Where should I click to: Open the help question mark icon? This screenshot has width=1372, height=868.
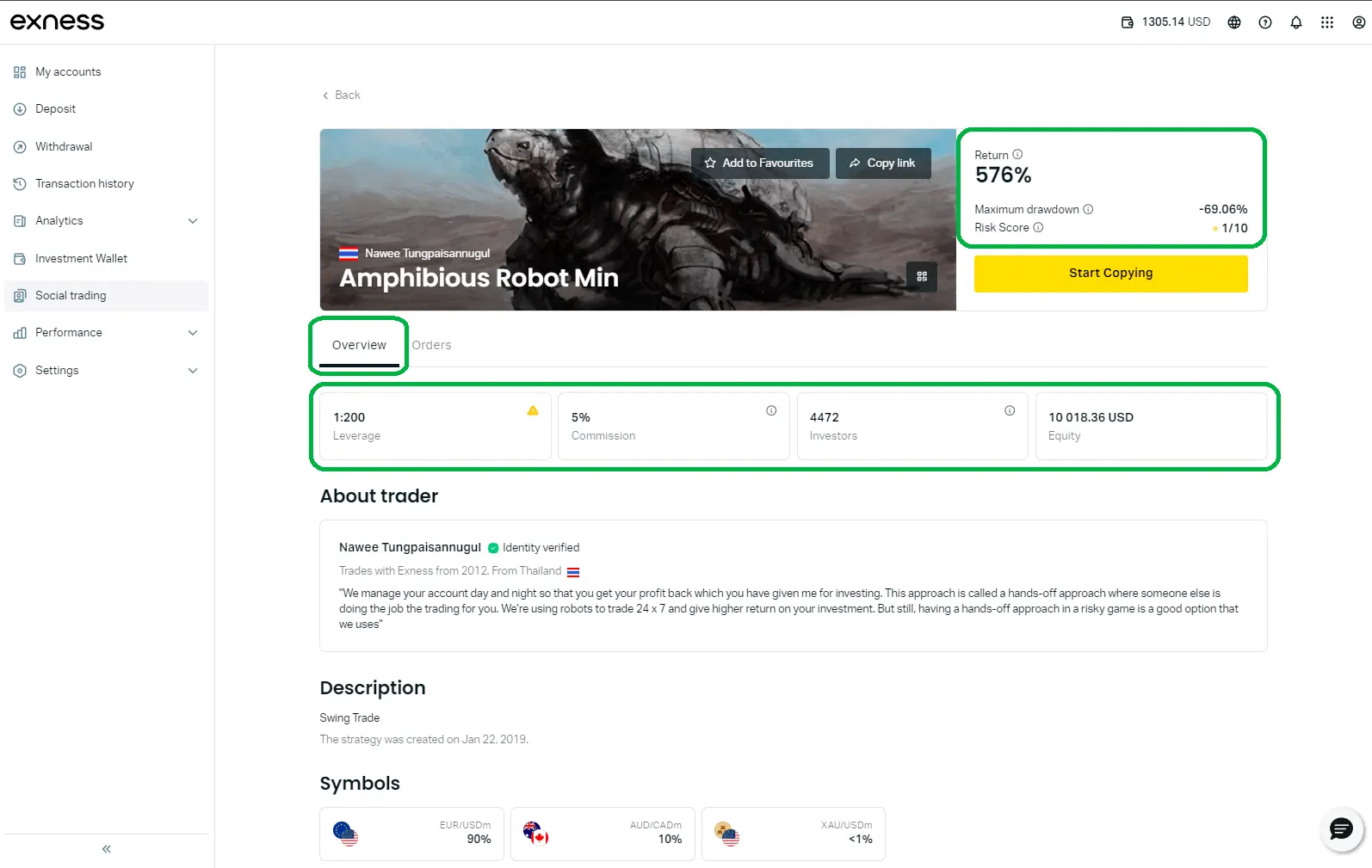pos(1265,22)
